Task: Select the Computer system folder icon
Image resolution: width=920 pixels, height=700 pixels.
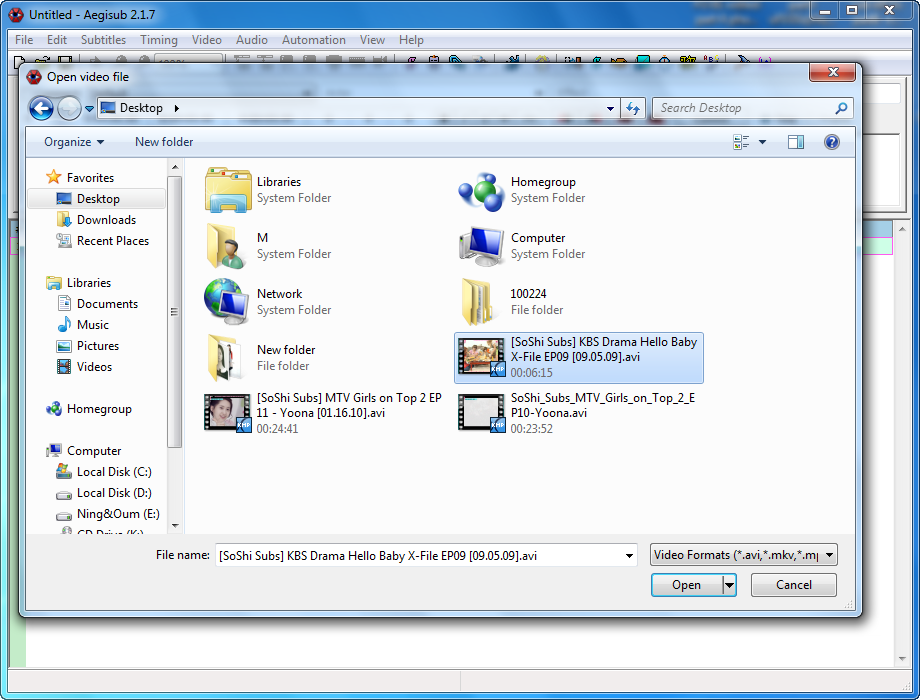Action: coord(481,246)
